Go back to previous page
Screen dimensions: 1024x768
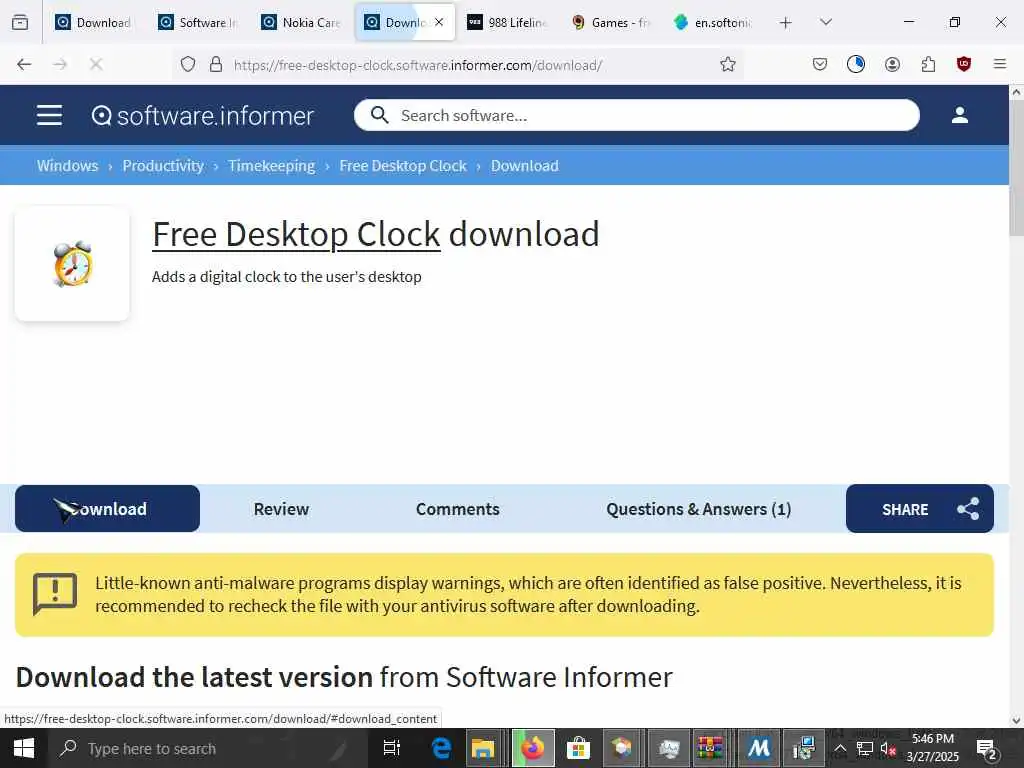click(24, 64)
